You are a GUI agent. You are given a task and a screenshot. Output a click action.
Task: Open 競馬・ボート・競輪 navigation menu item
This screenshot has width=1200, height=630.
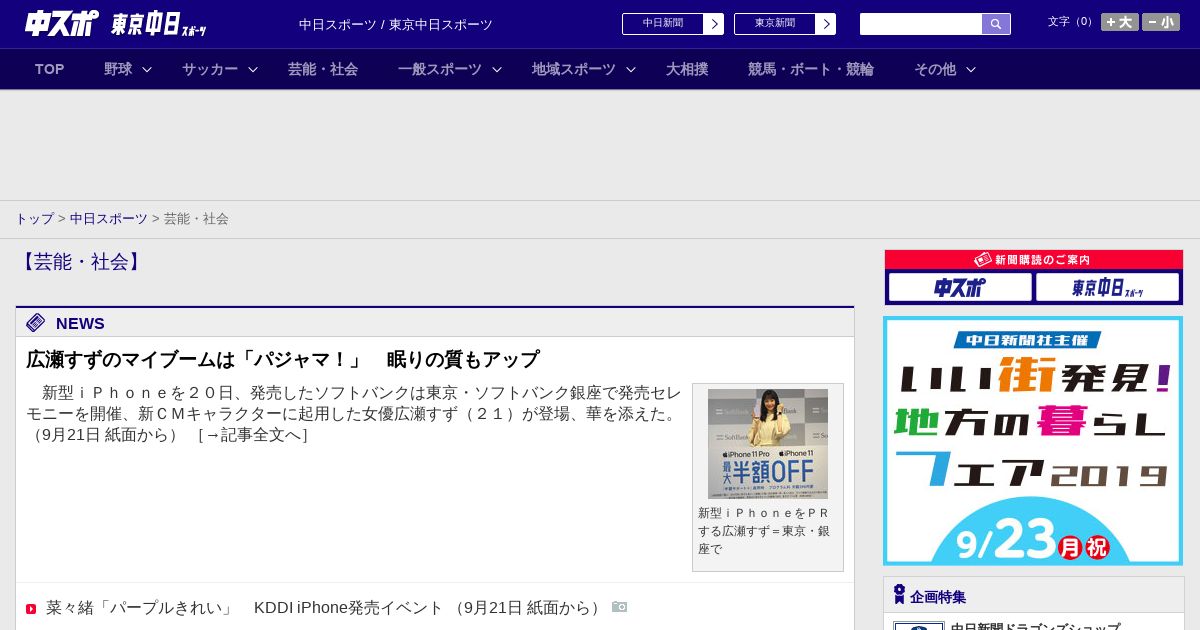[x=811, y=69]
